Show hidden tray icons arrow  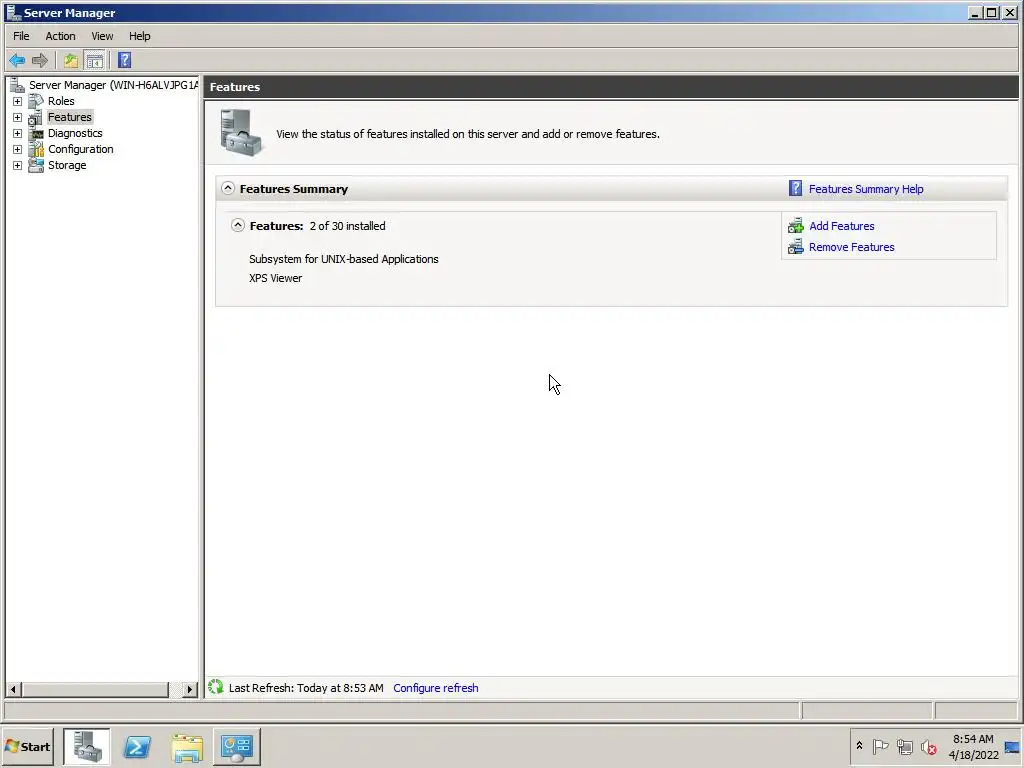[x=859, y=746]
